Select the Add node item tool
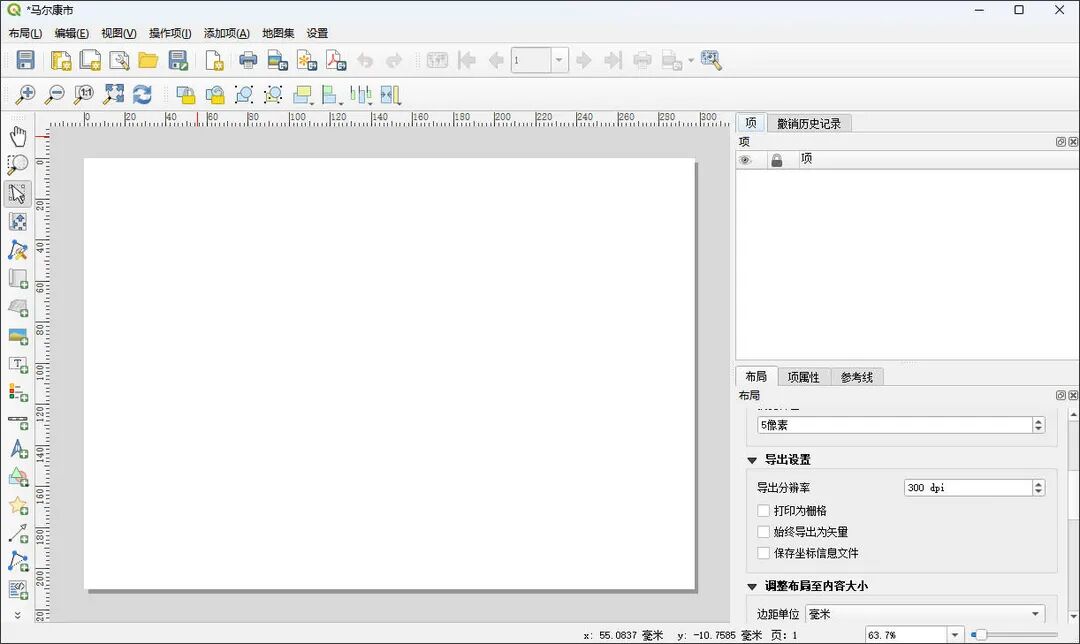 pos(18,562)
